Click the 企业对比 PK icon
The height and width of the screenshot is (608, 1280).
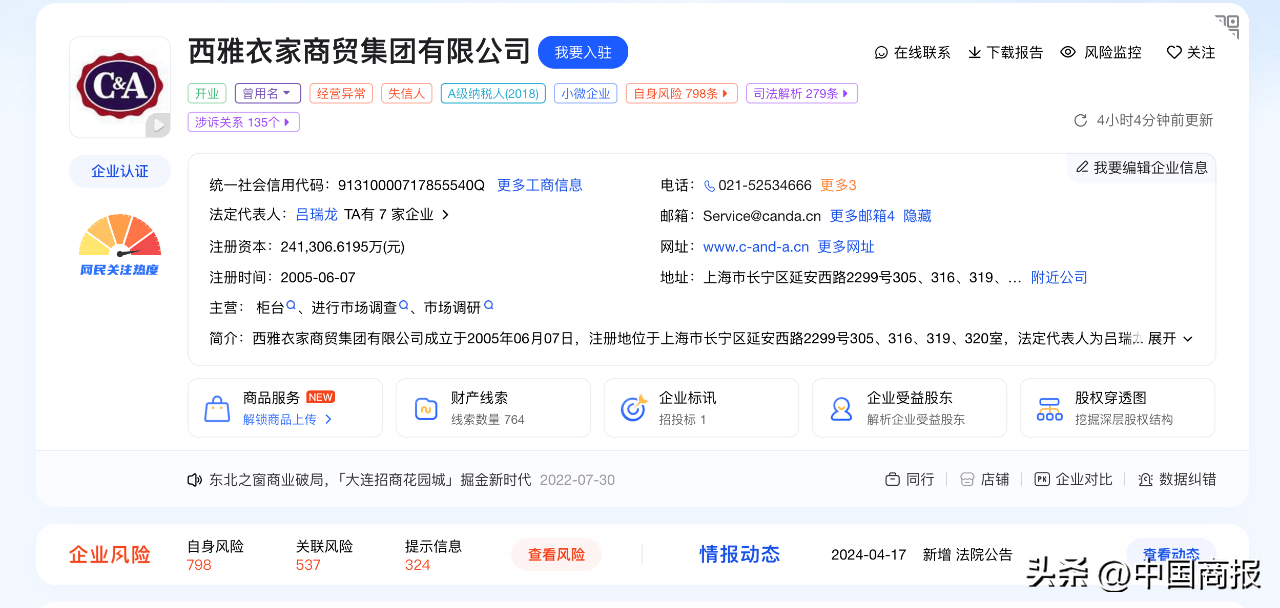pos(1042,480)
